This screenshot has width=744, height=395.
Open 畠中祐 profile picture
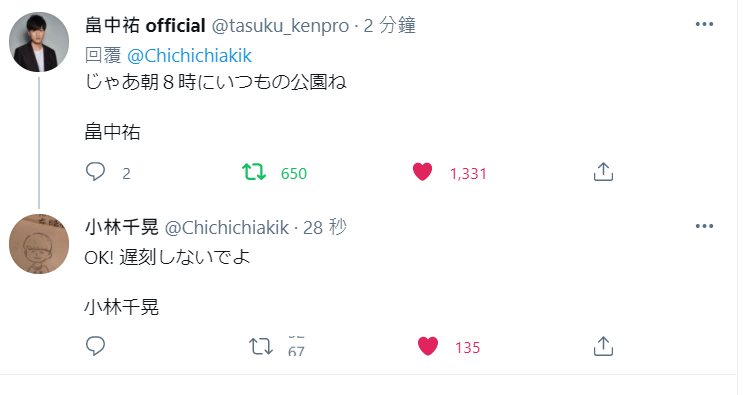point(39,42)
